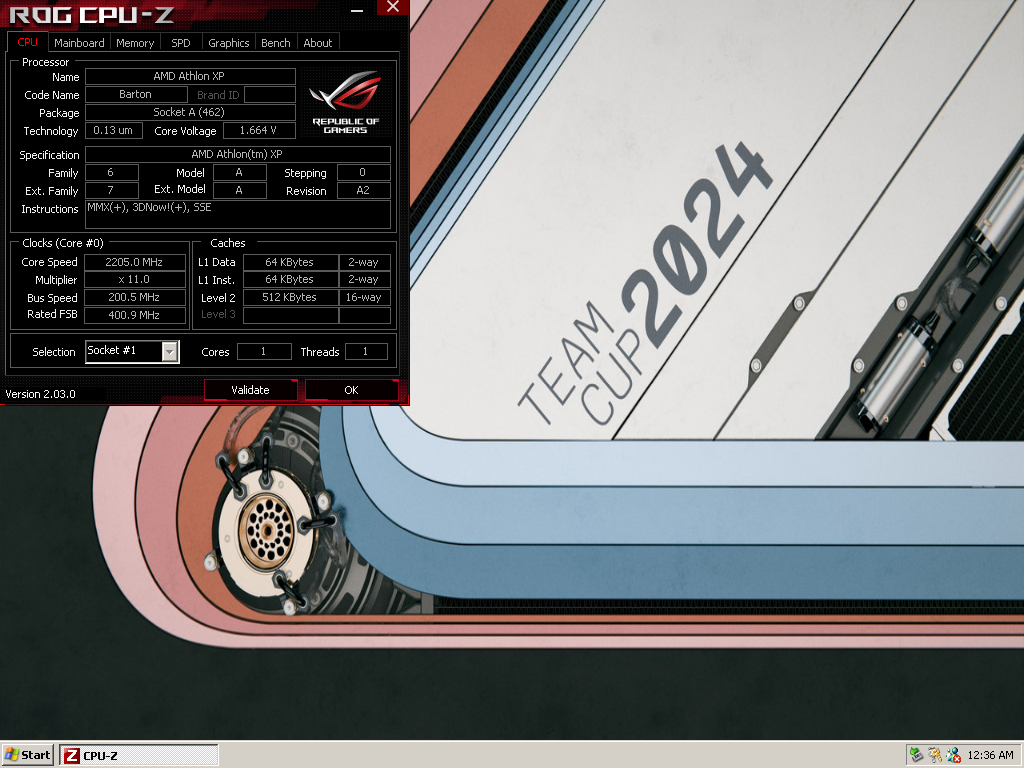Click the Technology value 0.13 um
Viewport: 1024px width, 768px height.
(x=113, y=131)
